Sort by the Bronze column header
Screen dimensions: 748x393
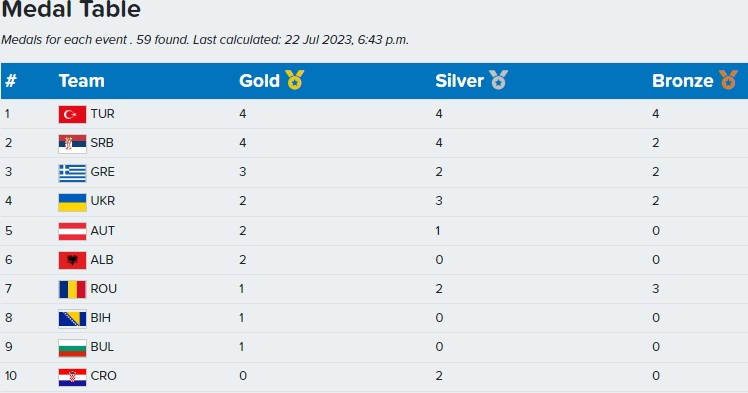[x=683, y=81]
